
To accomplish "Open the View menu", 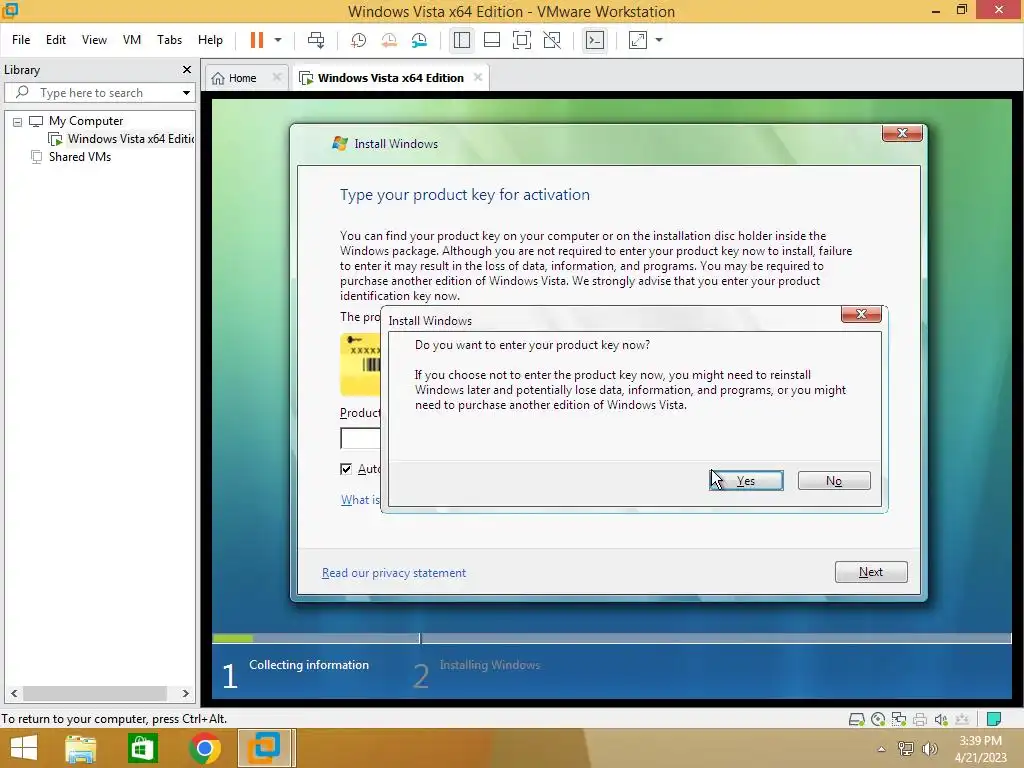I will tap(94, 40).
